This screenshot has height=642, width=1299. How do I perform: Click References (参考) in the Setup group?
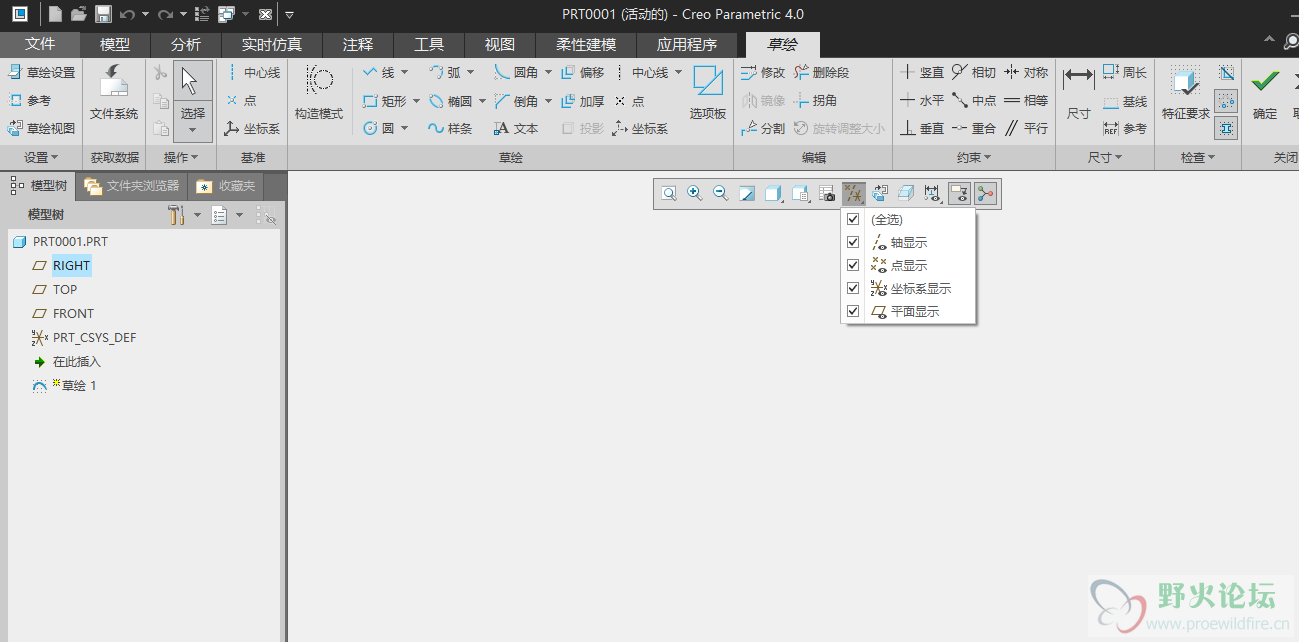tap(30, 101)
